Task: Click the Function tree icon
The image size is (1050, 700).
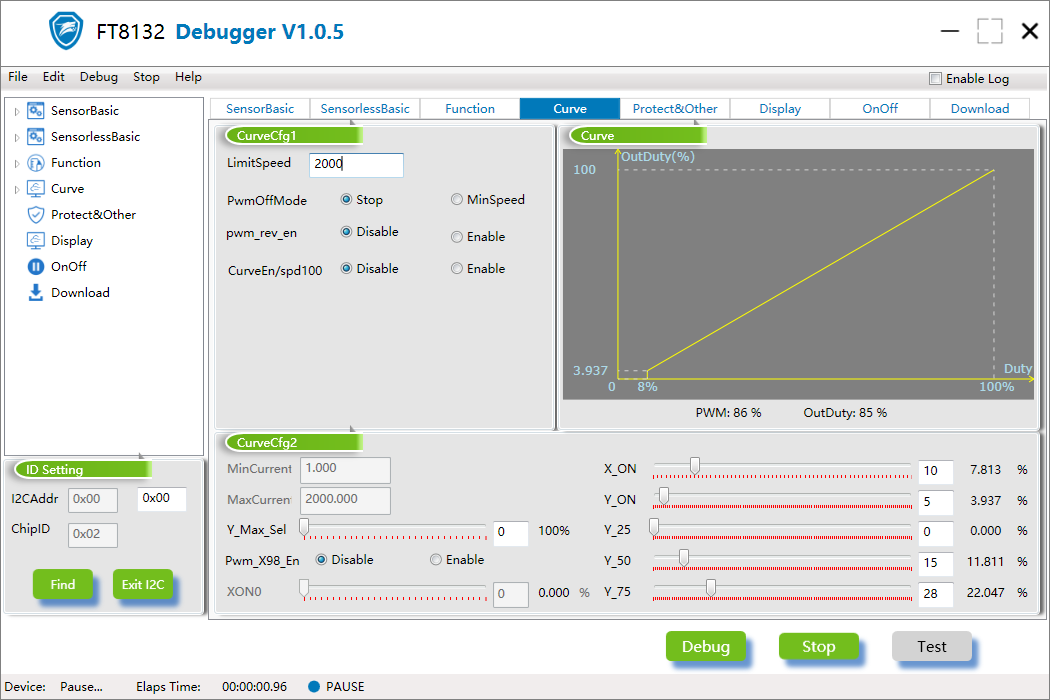Action: (x=35, y=163)
